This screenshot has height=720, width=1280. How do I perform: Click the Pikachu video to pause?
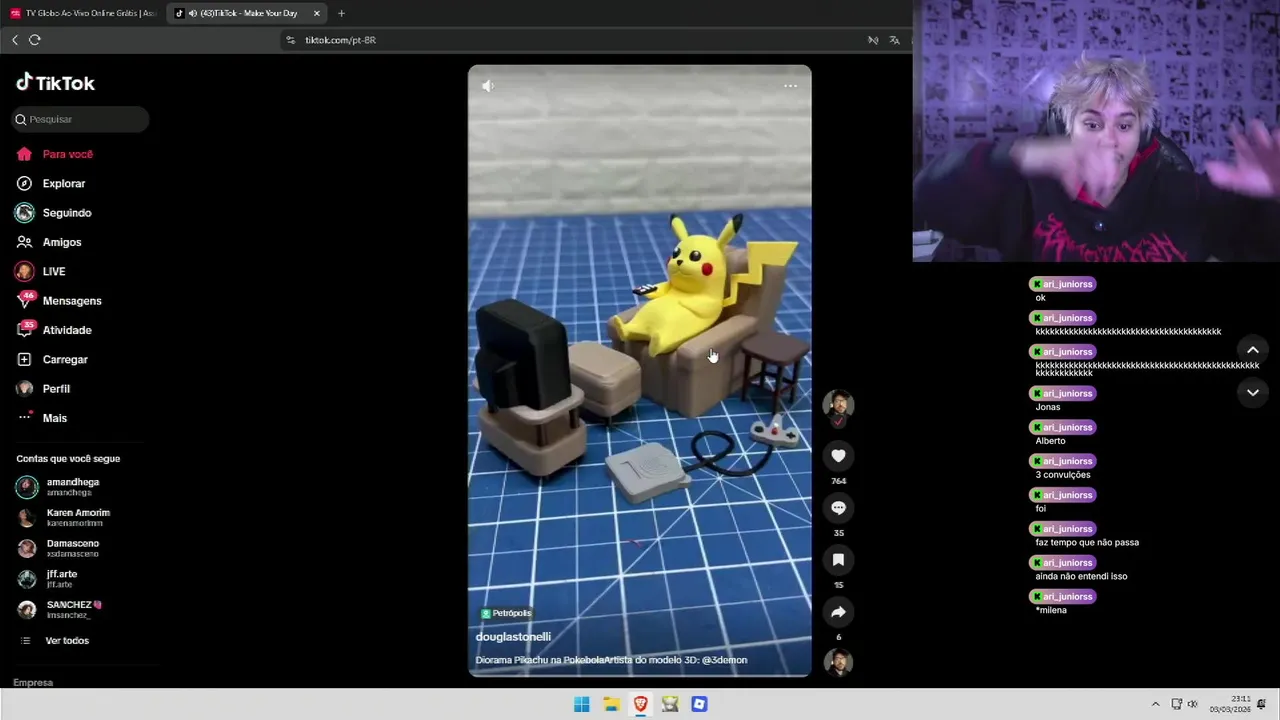[x=640, y=371]
